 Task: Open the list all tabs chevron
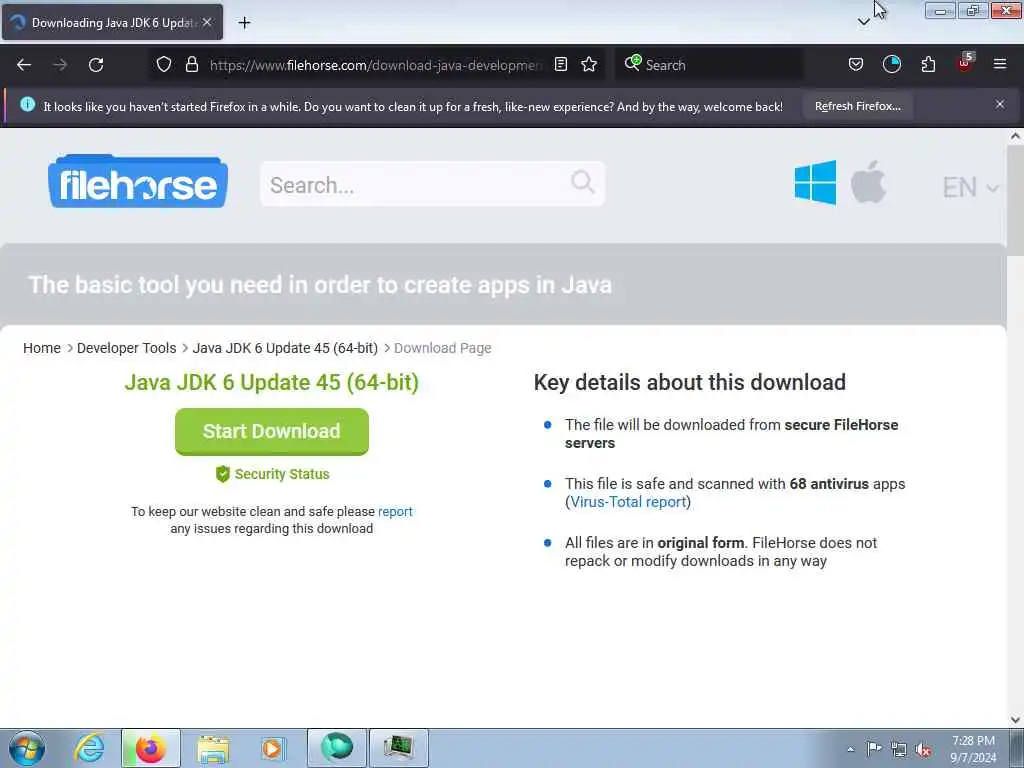pyautogui.click(x=863, y=22)
